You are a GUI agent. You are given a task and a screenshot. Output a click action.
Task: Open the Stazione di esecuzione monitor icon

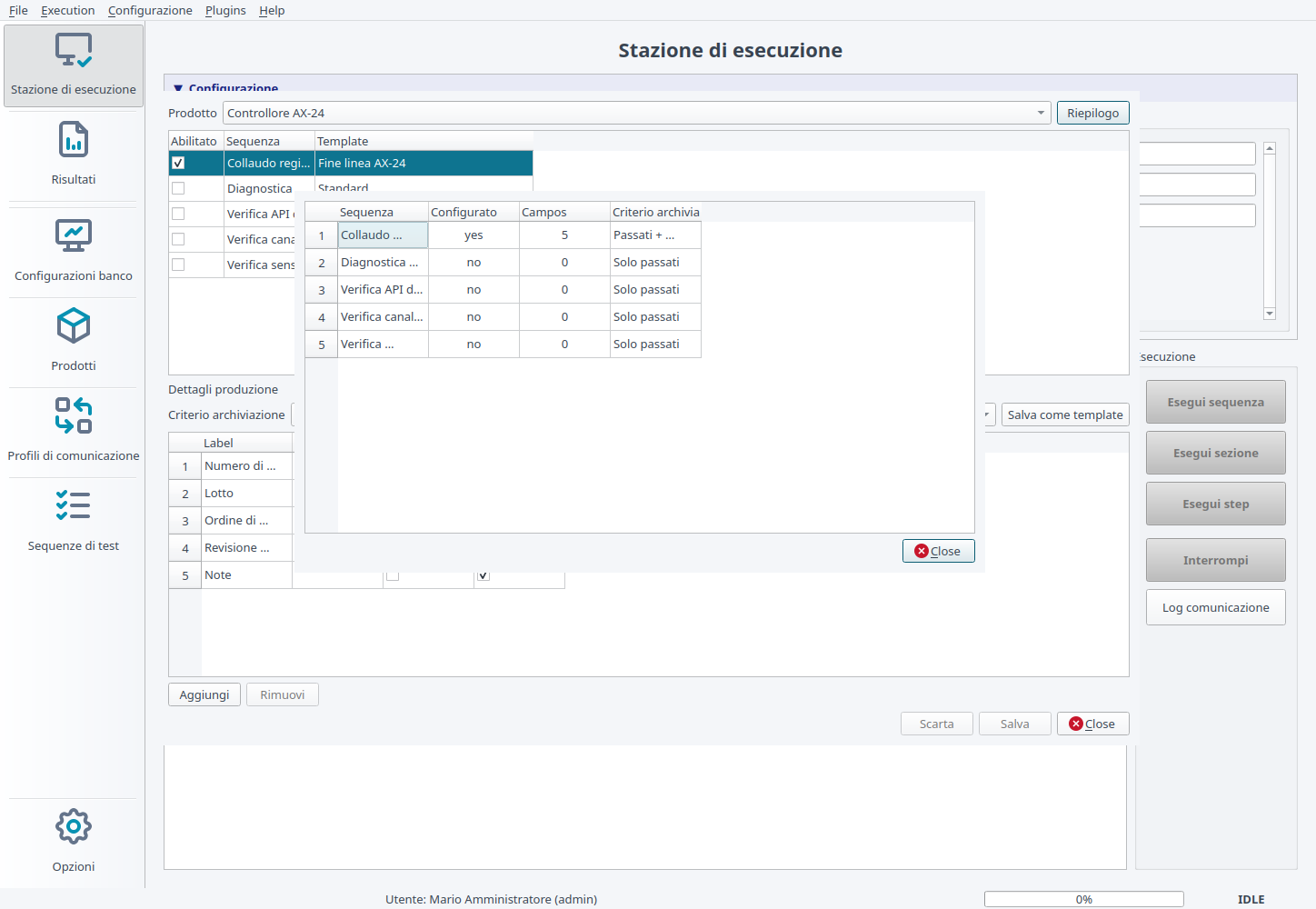(74, 51)
